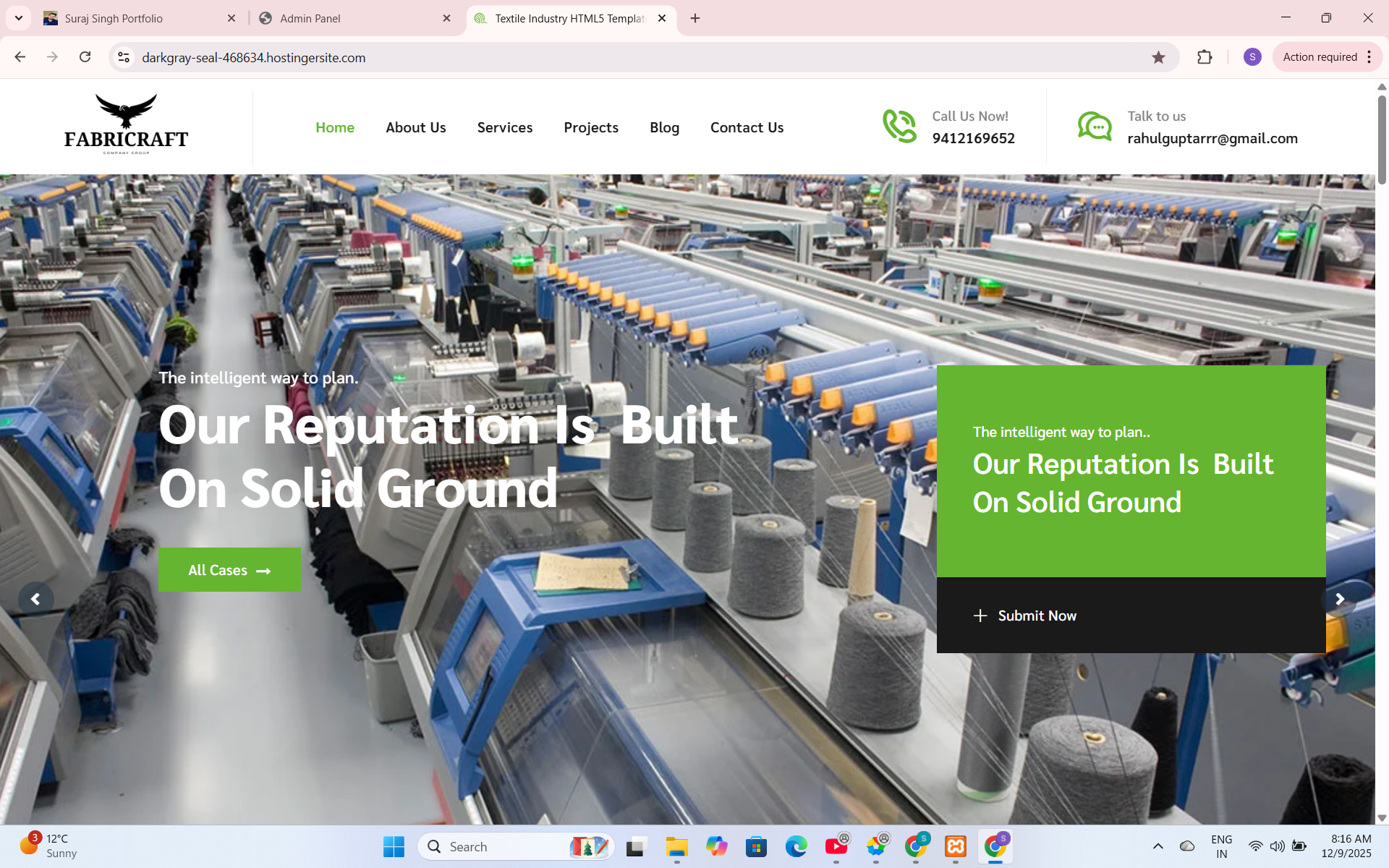This screenshot has width=1389, height=868.
Task: Open the browser extensions icon
Action: coord(1205,57)
